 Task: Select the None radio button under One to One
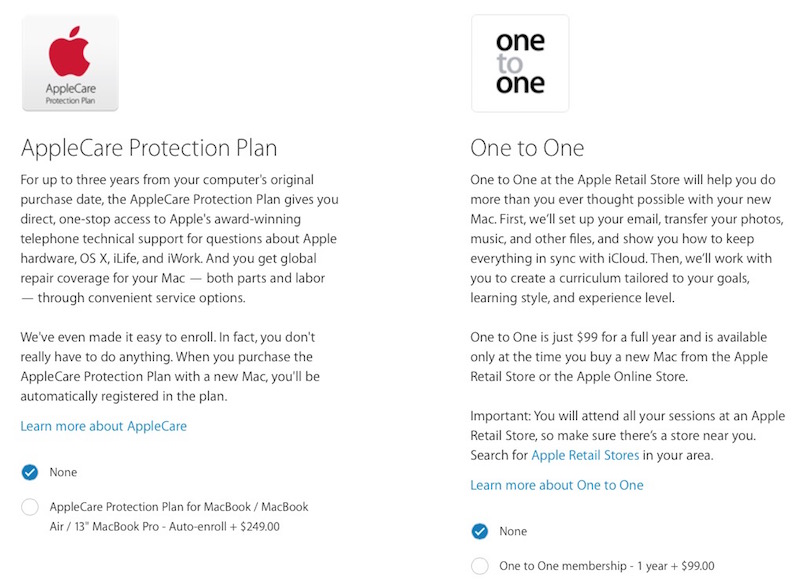[x=480, y=531]
